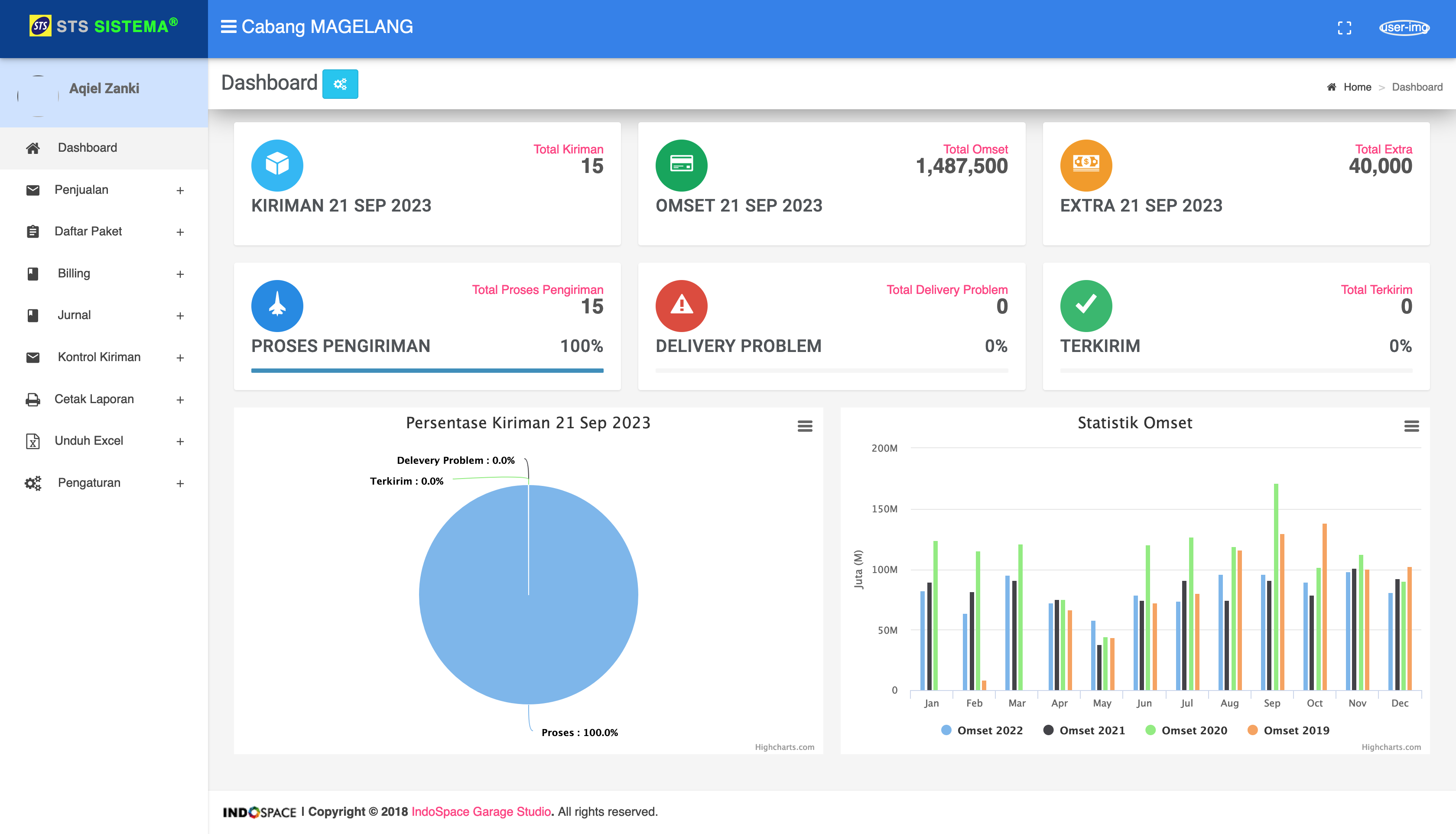
Task: Open the Billing sidebar menu
Action: pyautogui.click(x=104, y=273)
